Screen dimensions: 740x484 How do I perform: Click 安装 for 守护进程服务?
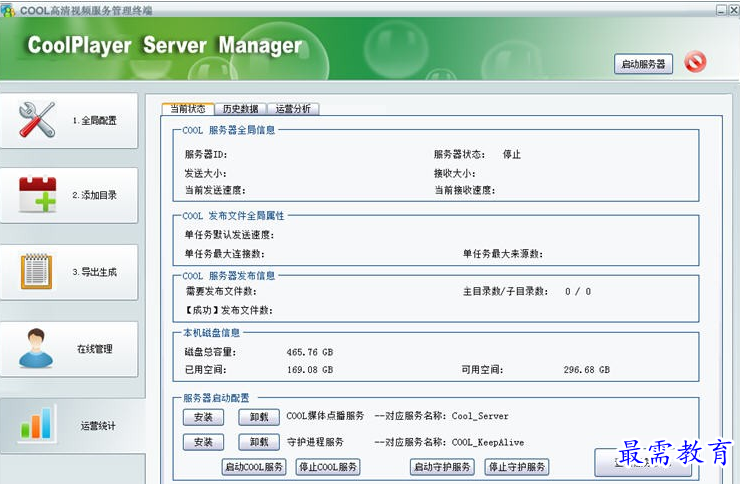click(203, 442)
